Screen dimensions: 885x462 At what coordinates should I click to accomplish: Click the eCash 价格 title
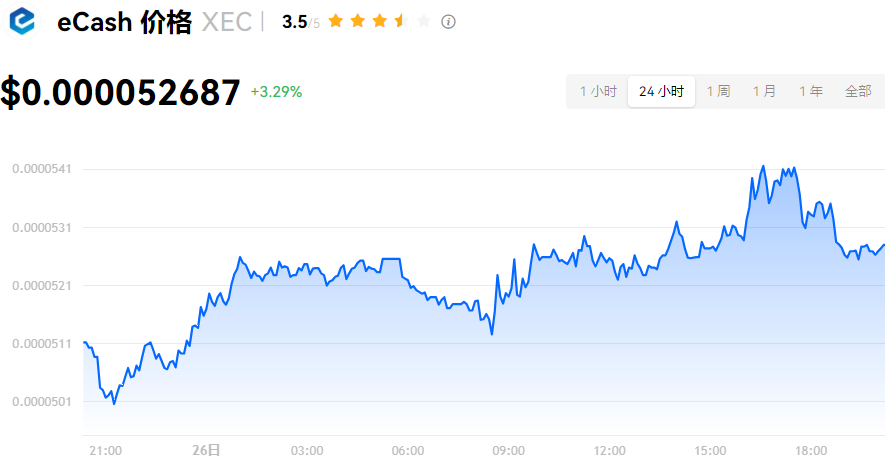pyautogui.click(x=124, y=22)
